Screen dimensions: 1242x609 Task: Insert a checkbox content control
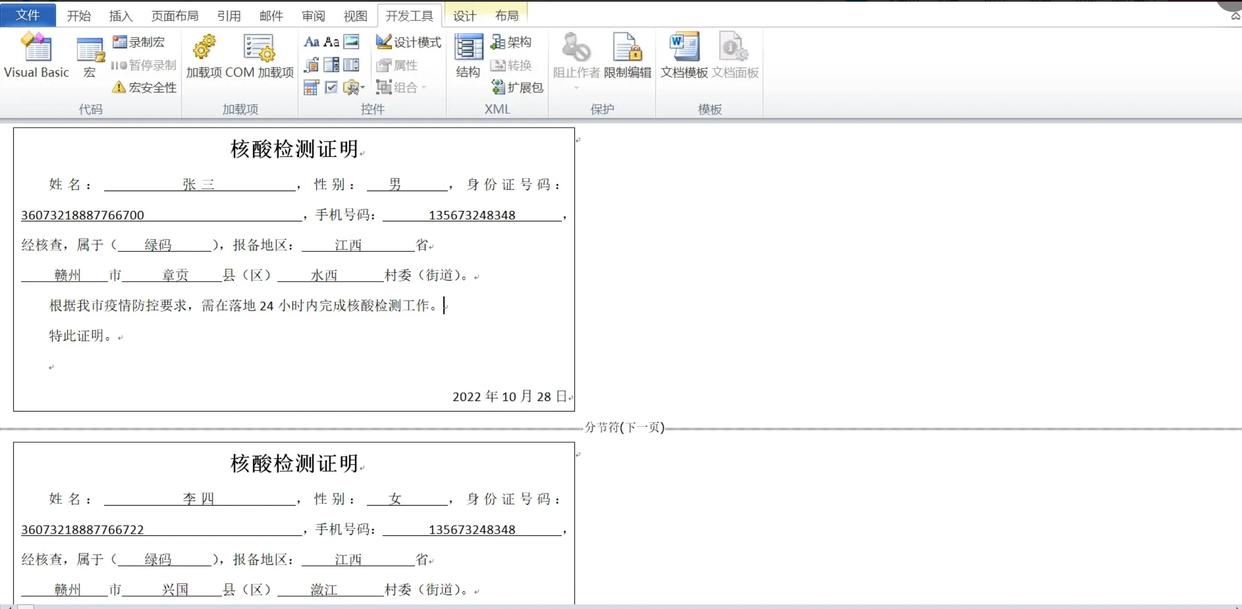[331, 88]
